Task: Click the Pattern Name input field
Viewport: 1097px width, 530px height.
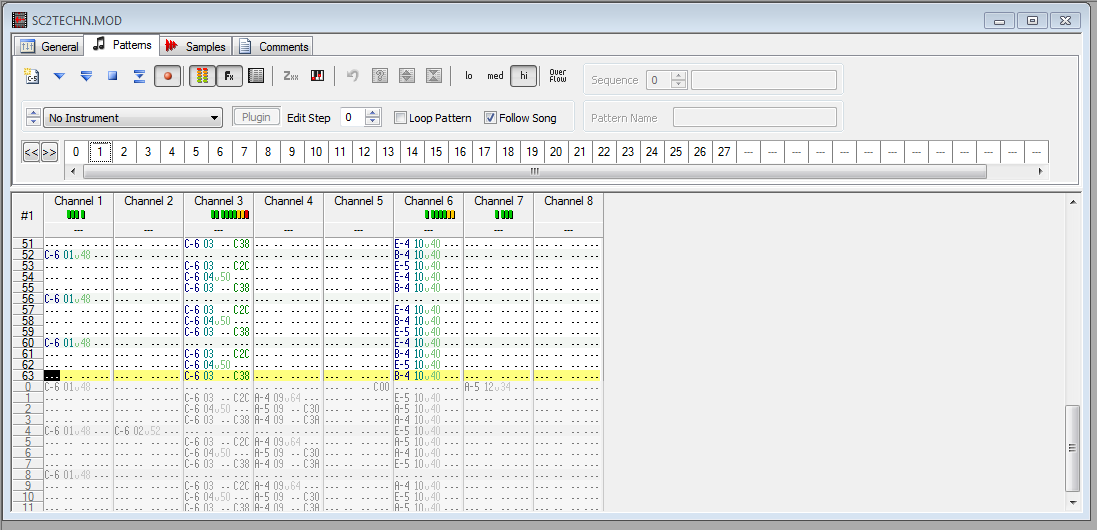Action: pyautogui.click(x=755, y=117)
